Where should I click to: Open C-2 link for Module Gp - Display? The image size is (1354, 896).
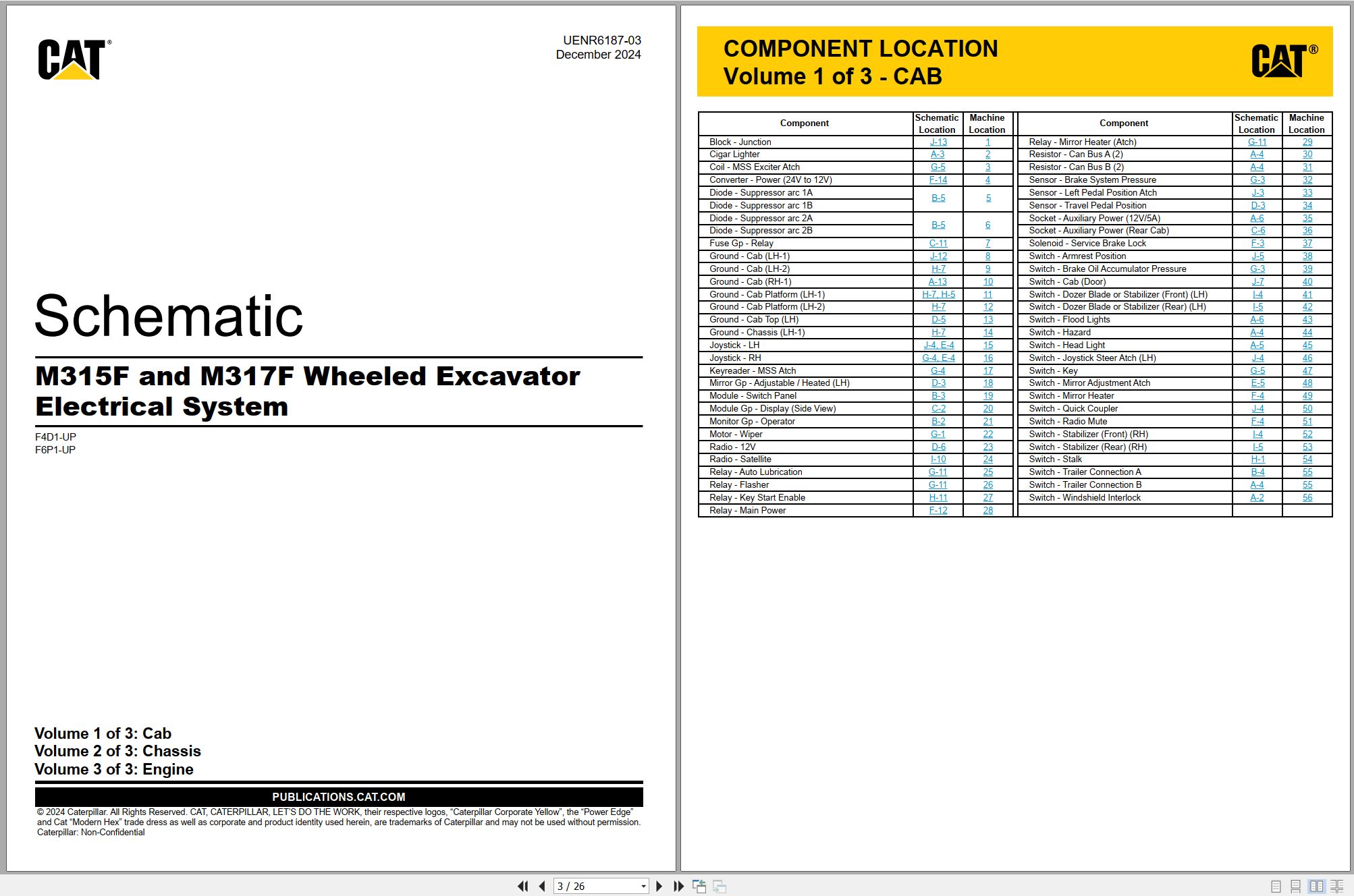tap(938, 409)
